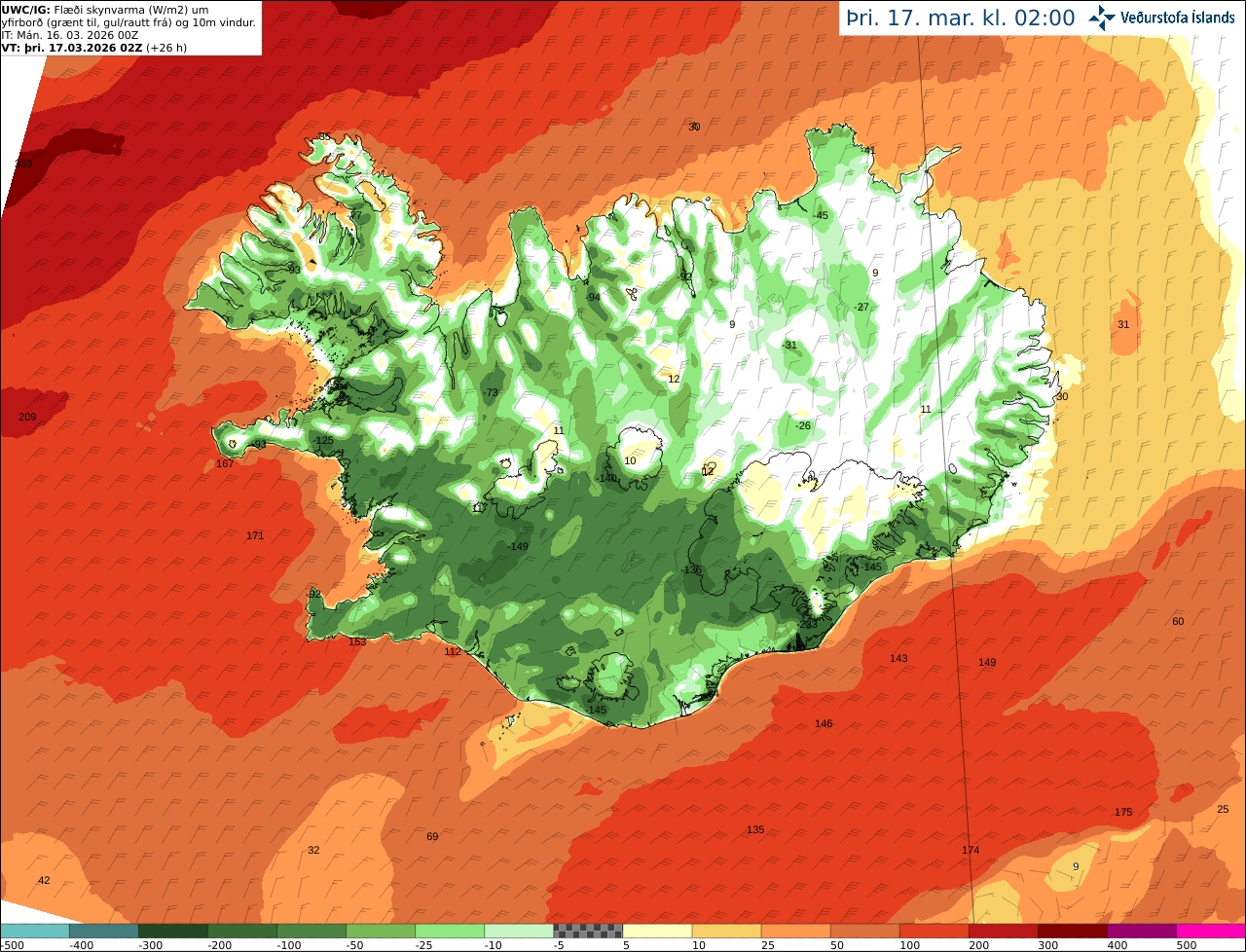The image size is (1246, 952).
Task: Click the -500 legend label
Action: click(14, 944)
